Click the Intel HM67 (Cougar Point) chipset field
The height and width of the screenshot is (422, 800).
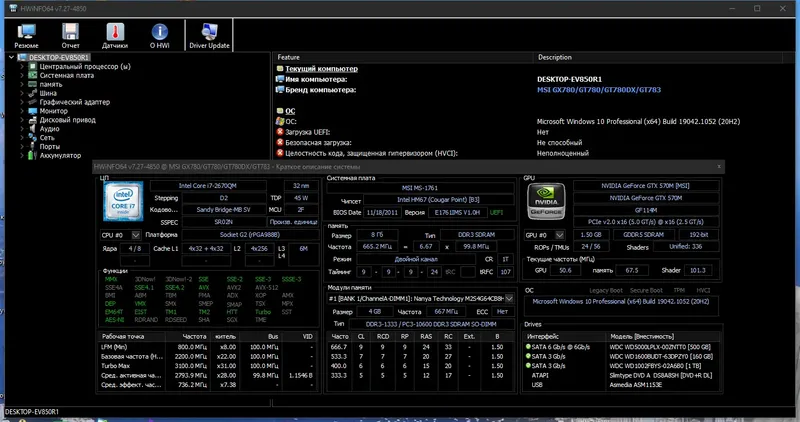click(438, 200)
